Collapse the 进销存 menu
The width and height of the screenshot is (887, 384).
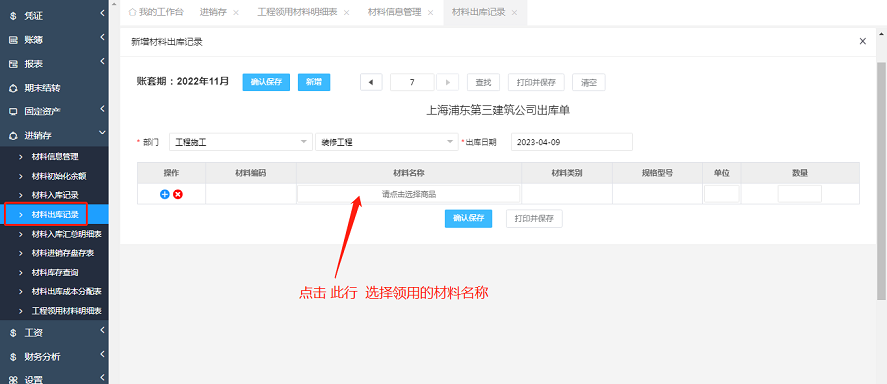102,133
